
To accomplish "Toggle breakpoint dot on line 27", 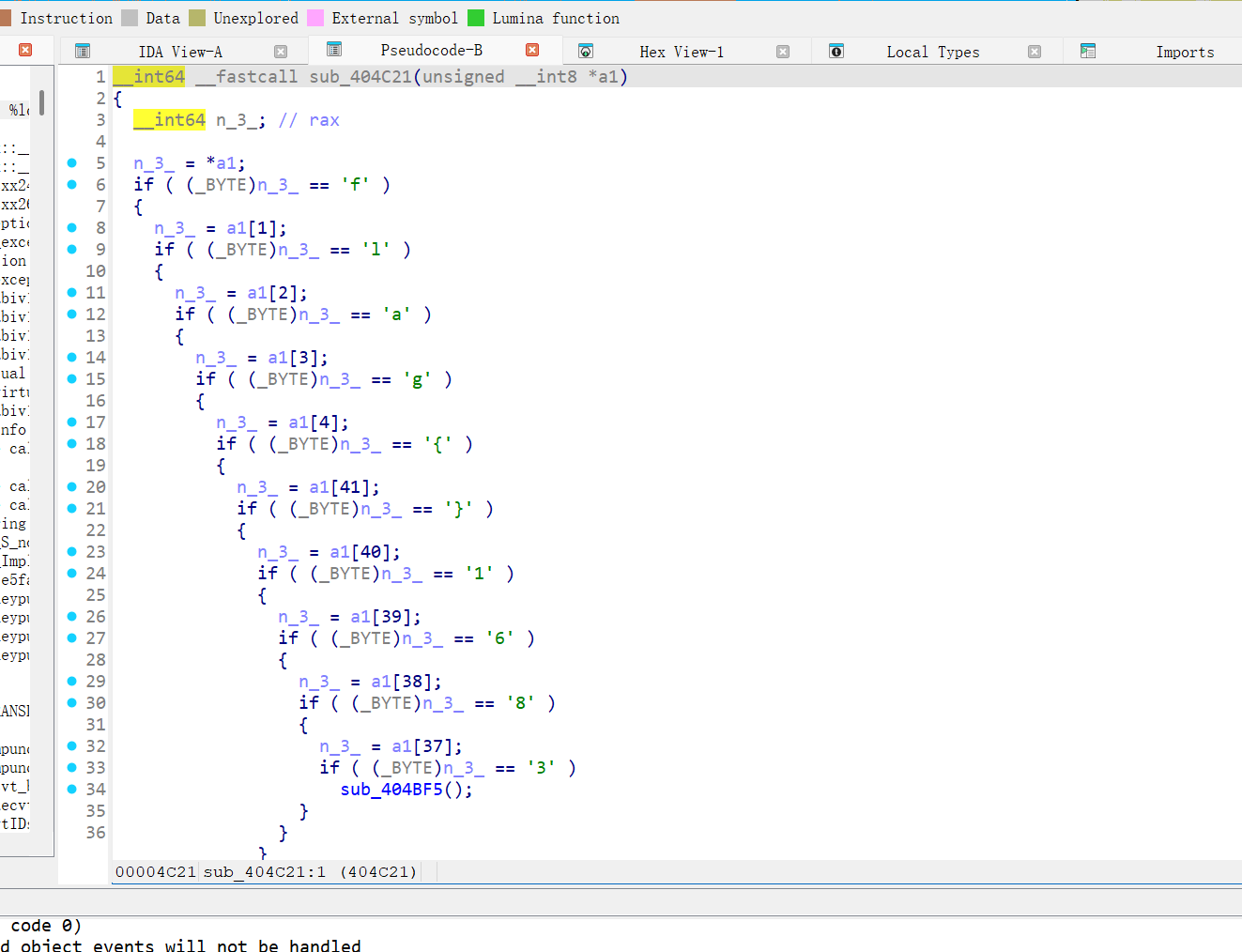I will (72, 638).
